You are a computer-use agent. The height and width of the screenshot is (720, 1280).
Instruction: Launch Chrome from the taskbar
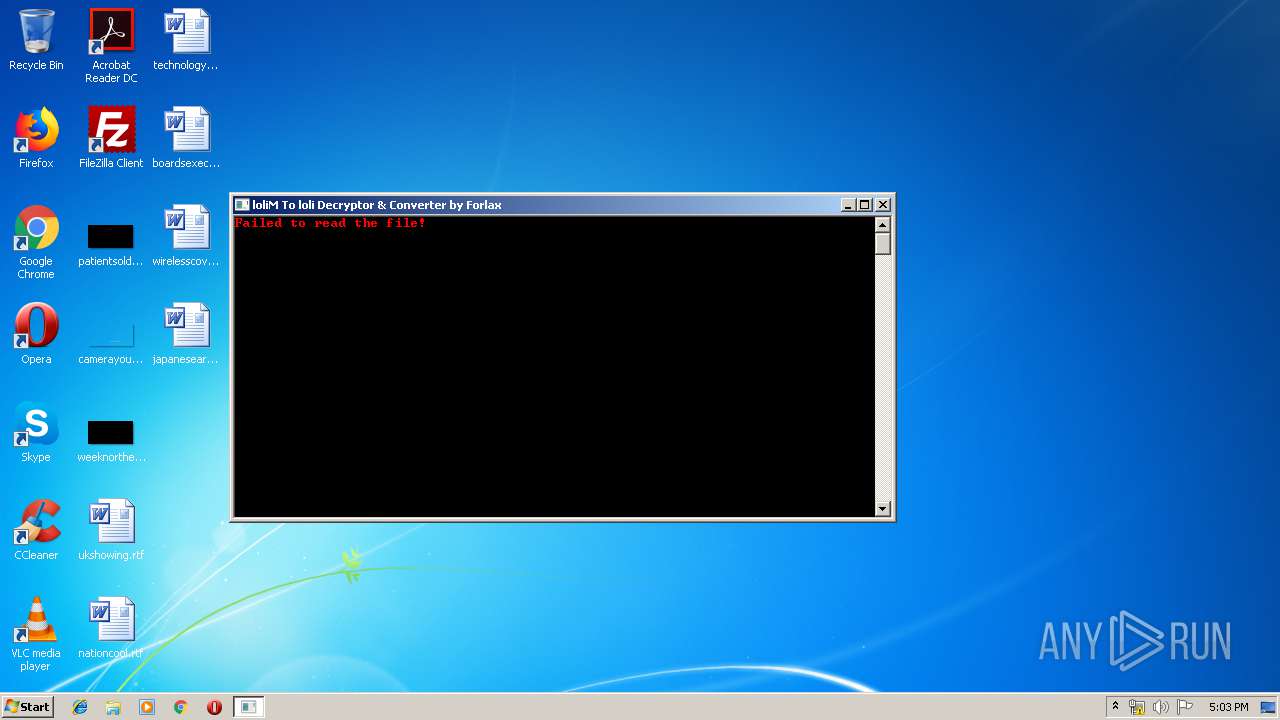(180, 707)
